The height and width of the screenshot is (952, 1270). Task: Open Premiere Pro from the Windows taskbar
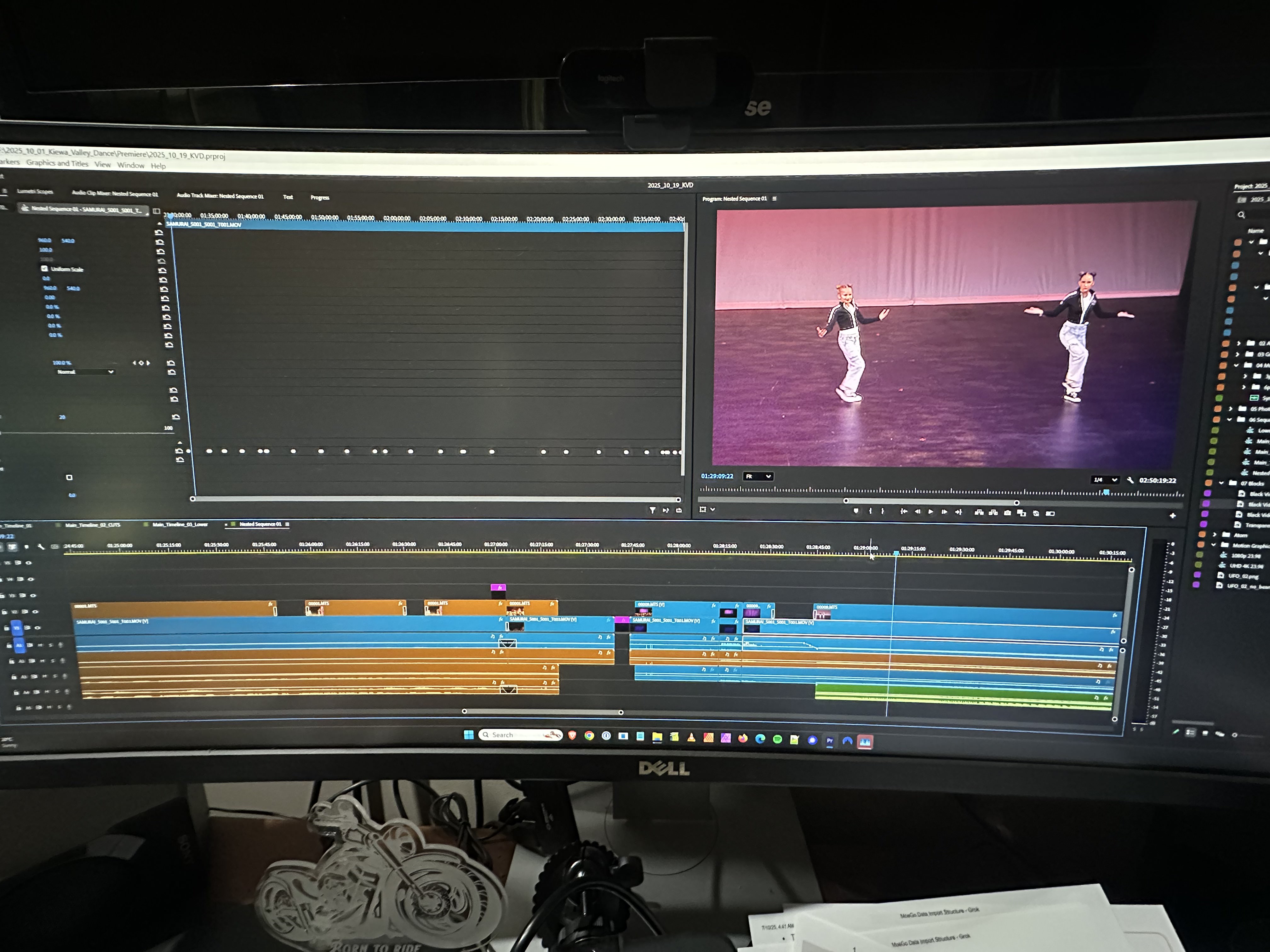click(830, 741)
